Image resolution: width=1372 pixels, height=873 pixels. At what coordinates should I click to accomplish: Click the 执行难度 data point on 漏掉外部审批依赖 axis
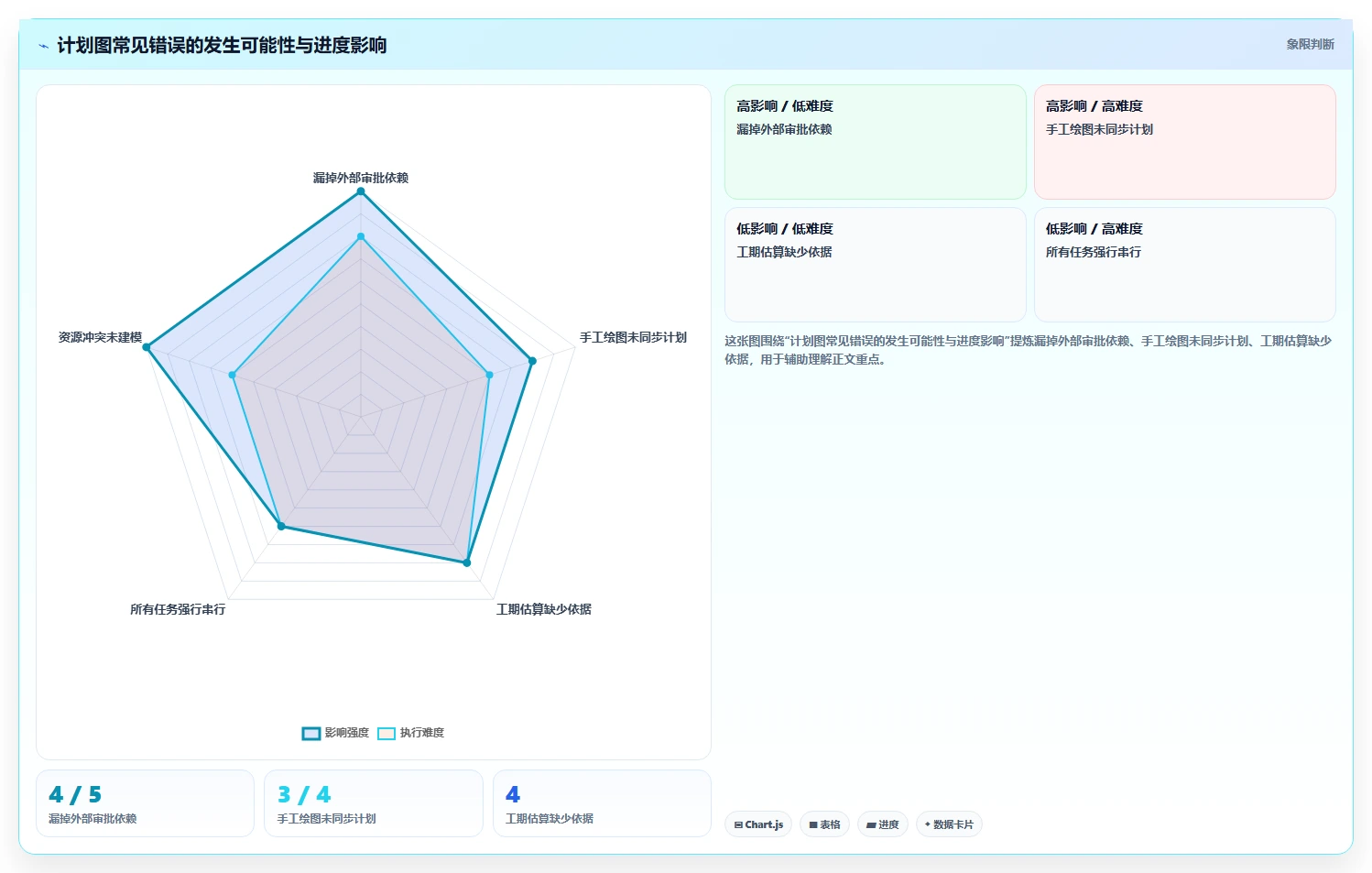tap(361, 236)
